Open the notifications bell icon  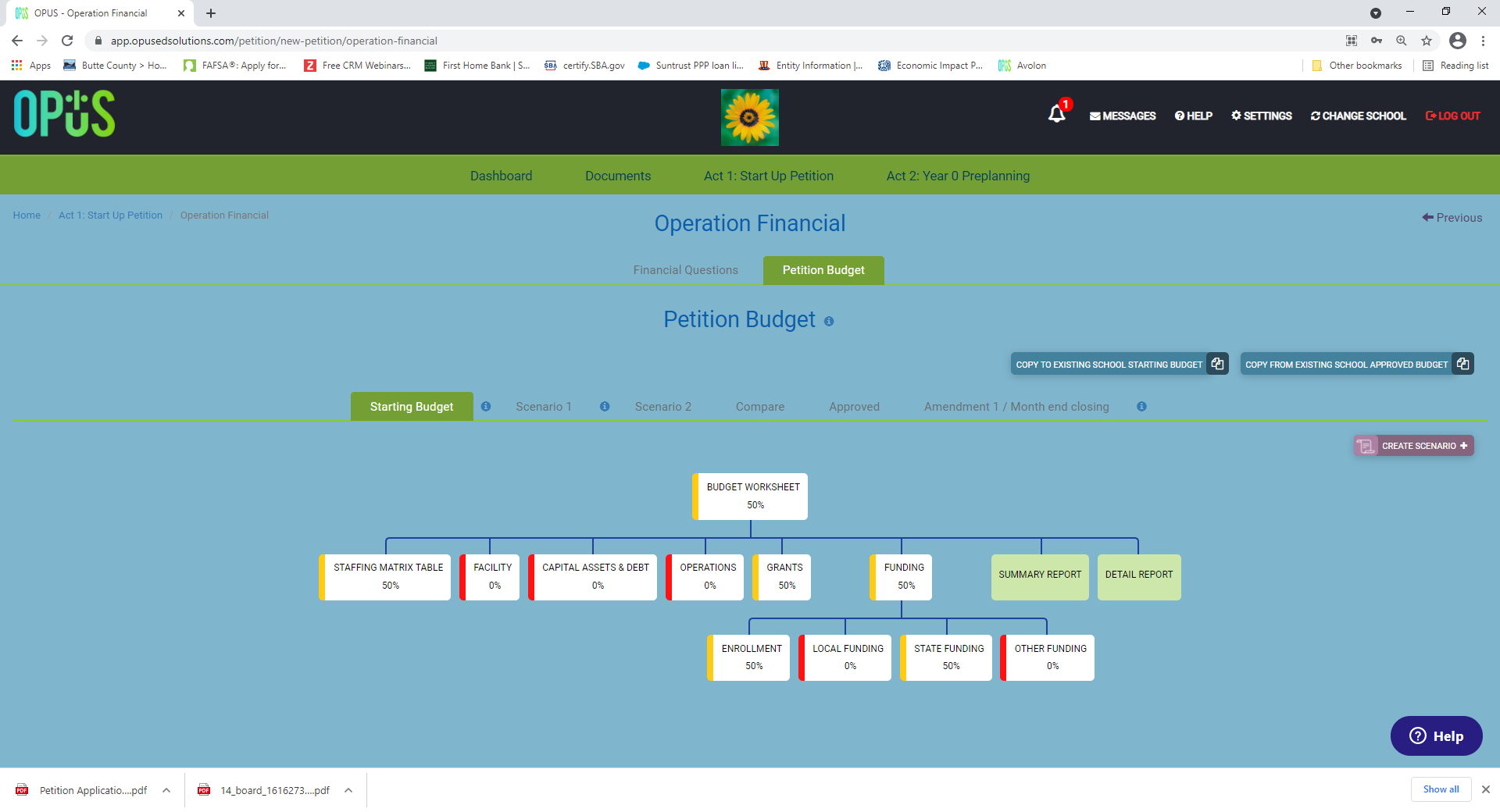pos(1057,114)
